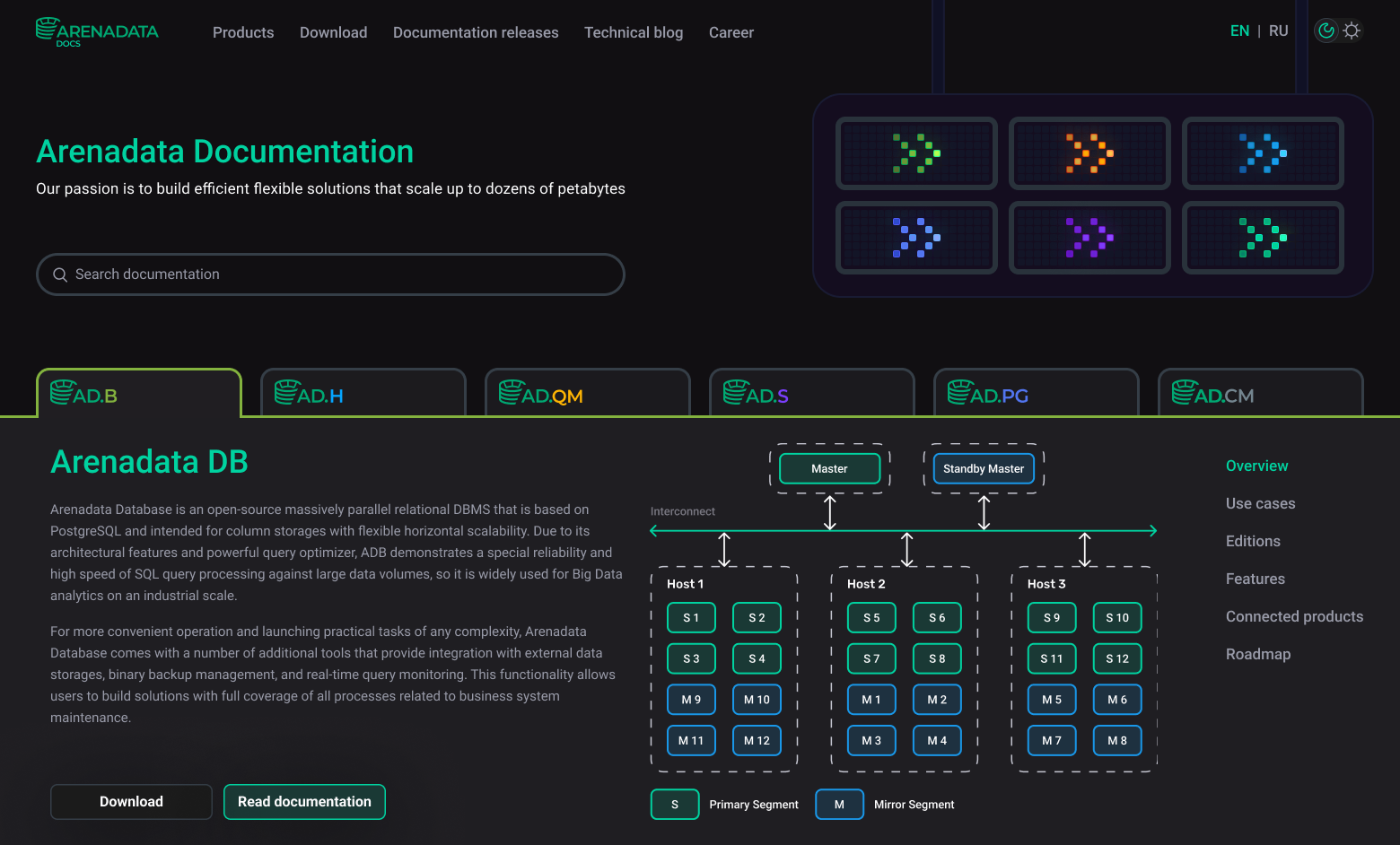Switch to dark theme moon icon
Screen dimensions: 1400x845
(x=1326, y=30)
